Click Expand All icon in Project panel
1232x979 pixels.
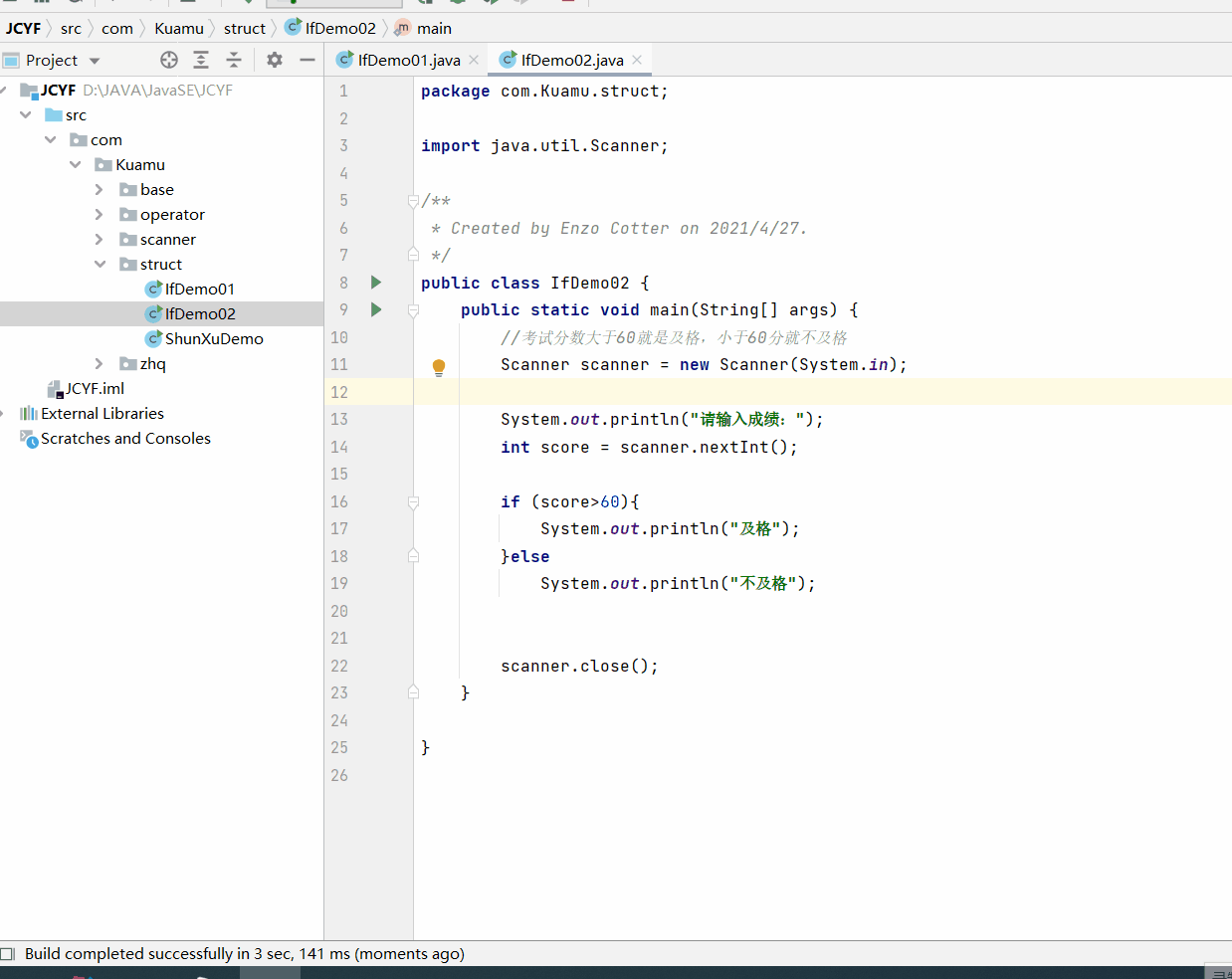coord(201,60)
